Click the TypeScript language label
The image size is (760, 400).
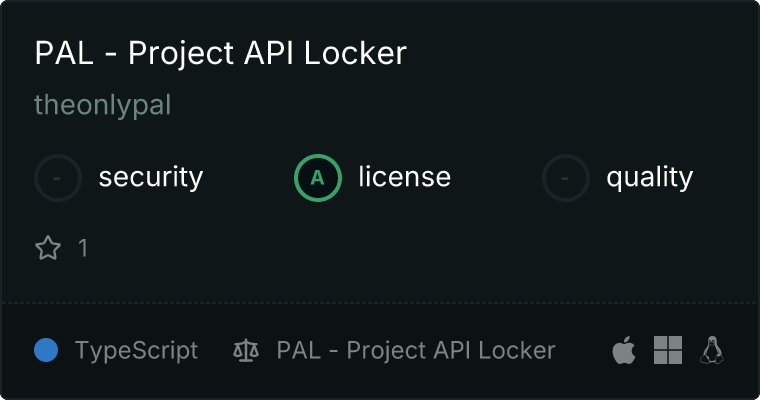(x=136, y=351)
